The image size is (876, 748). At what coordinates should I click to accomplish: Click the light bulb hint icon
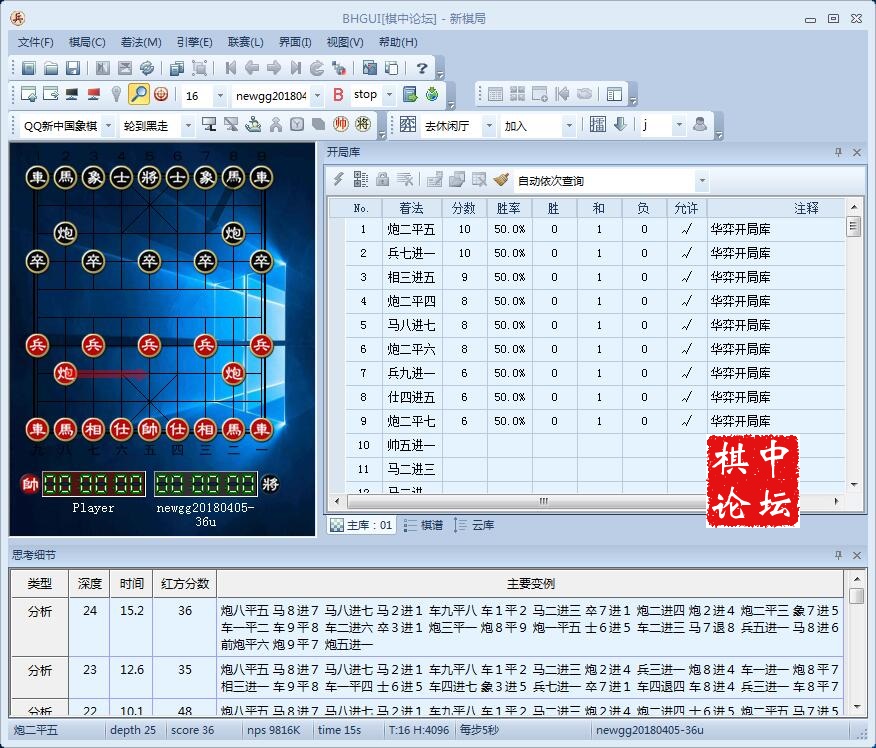[116, 94]
